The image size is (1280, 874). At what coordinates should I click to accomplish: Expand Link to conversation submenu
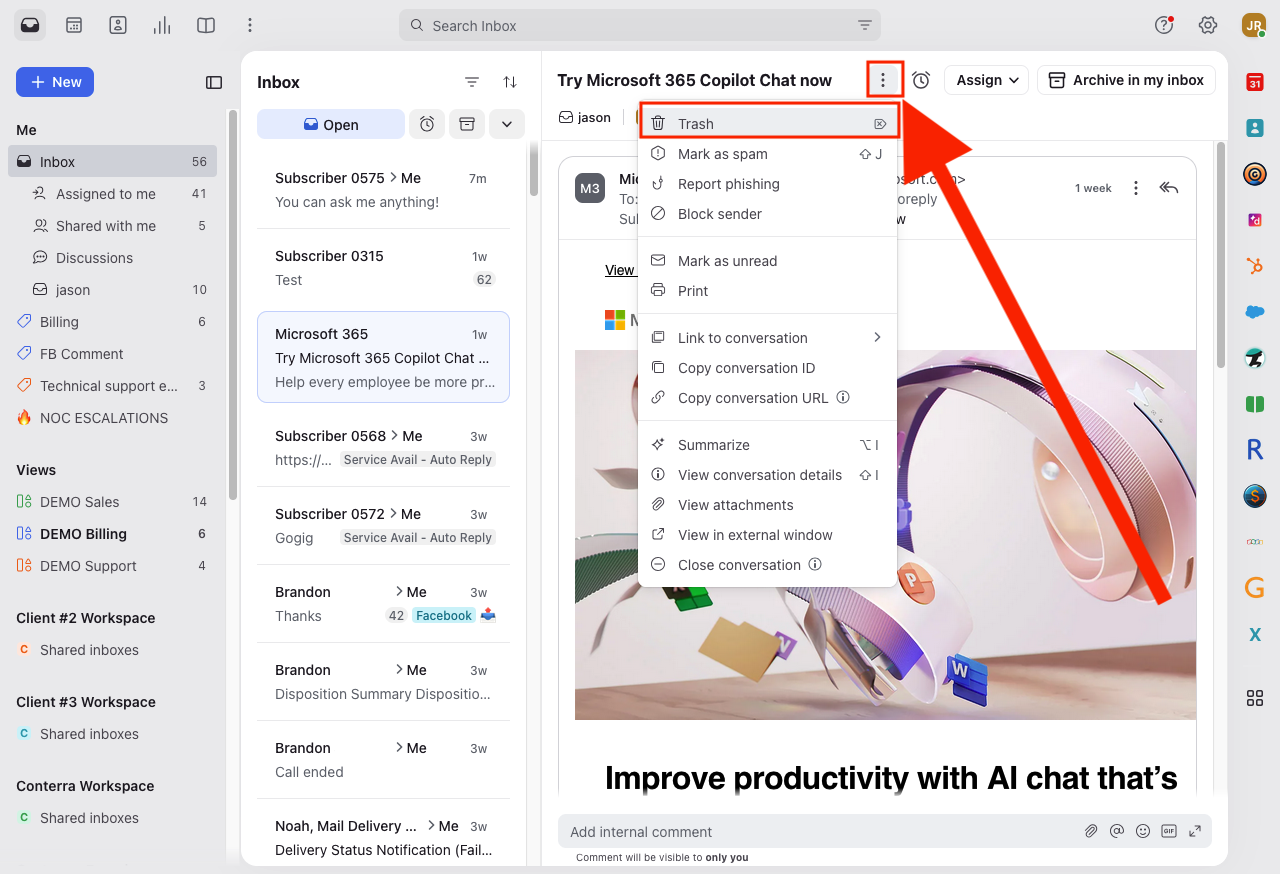click(x=768, y=338)
